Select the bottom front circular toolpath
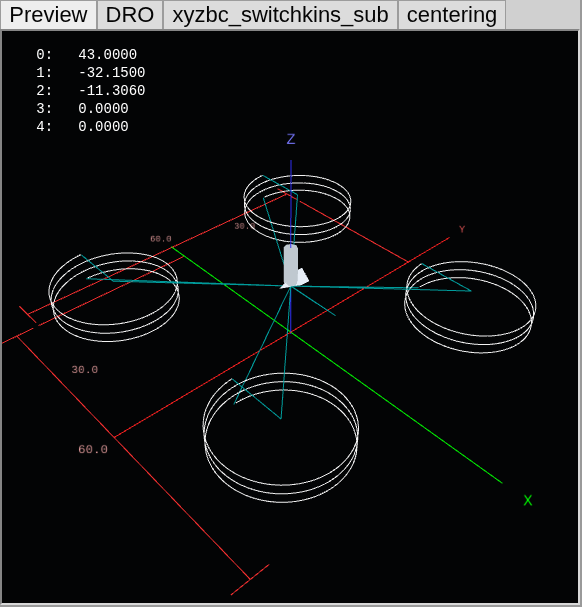 pos(281,437)
